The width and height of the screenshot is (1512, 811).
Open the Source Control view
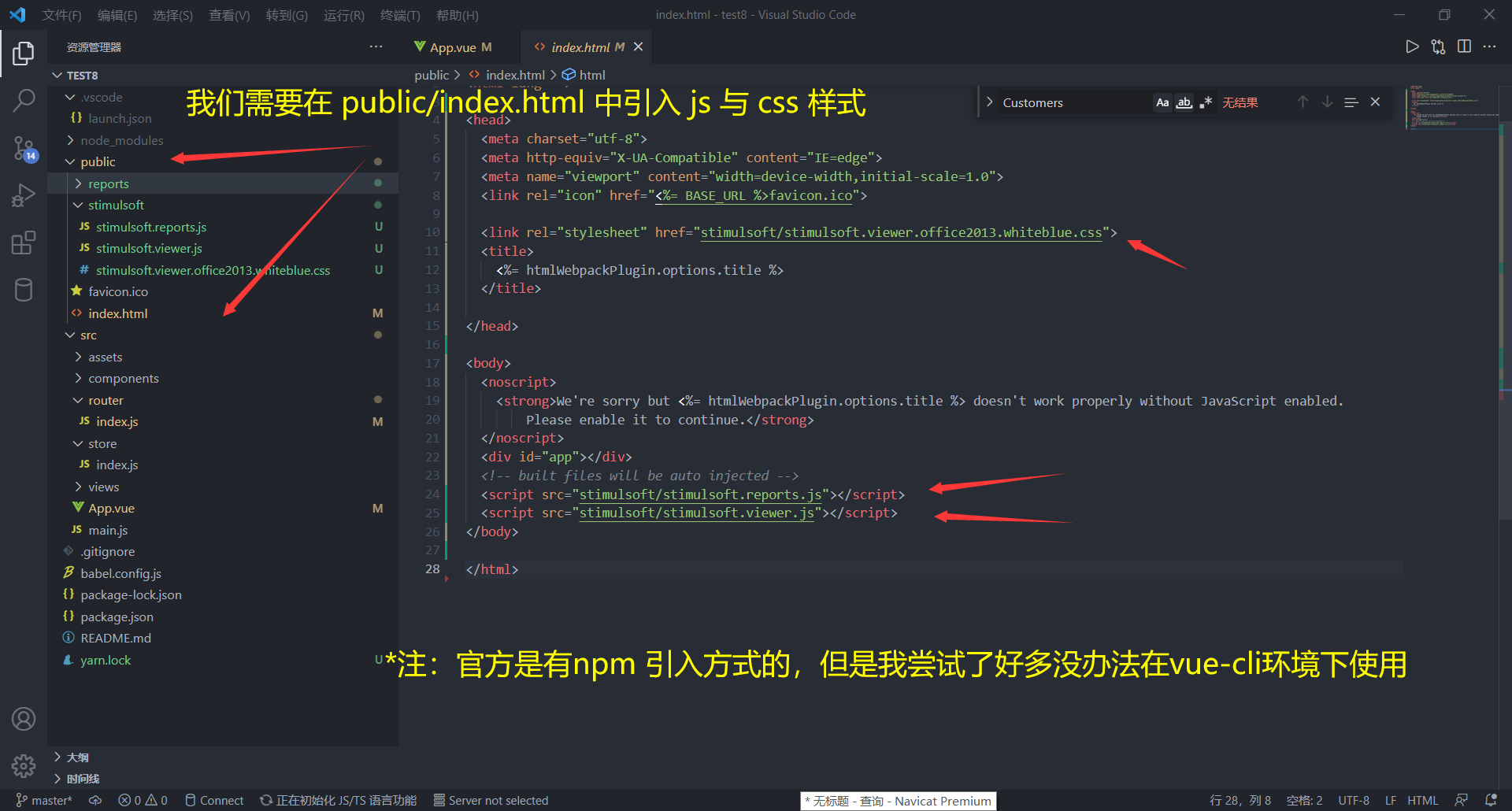(x=24, y=148)
